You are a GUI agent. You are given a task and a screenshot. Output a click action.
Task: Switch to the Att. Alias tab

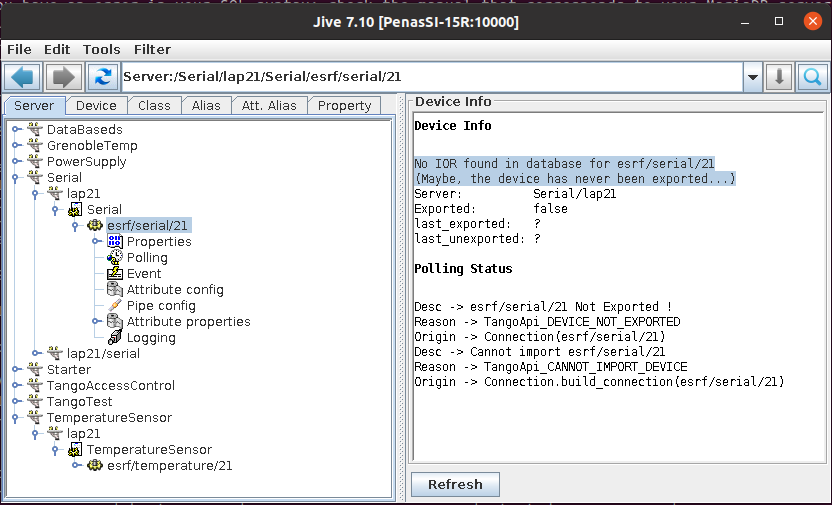tap(269, 106)
